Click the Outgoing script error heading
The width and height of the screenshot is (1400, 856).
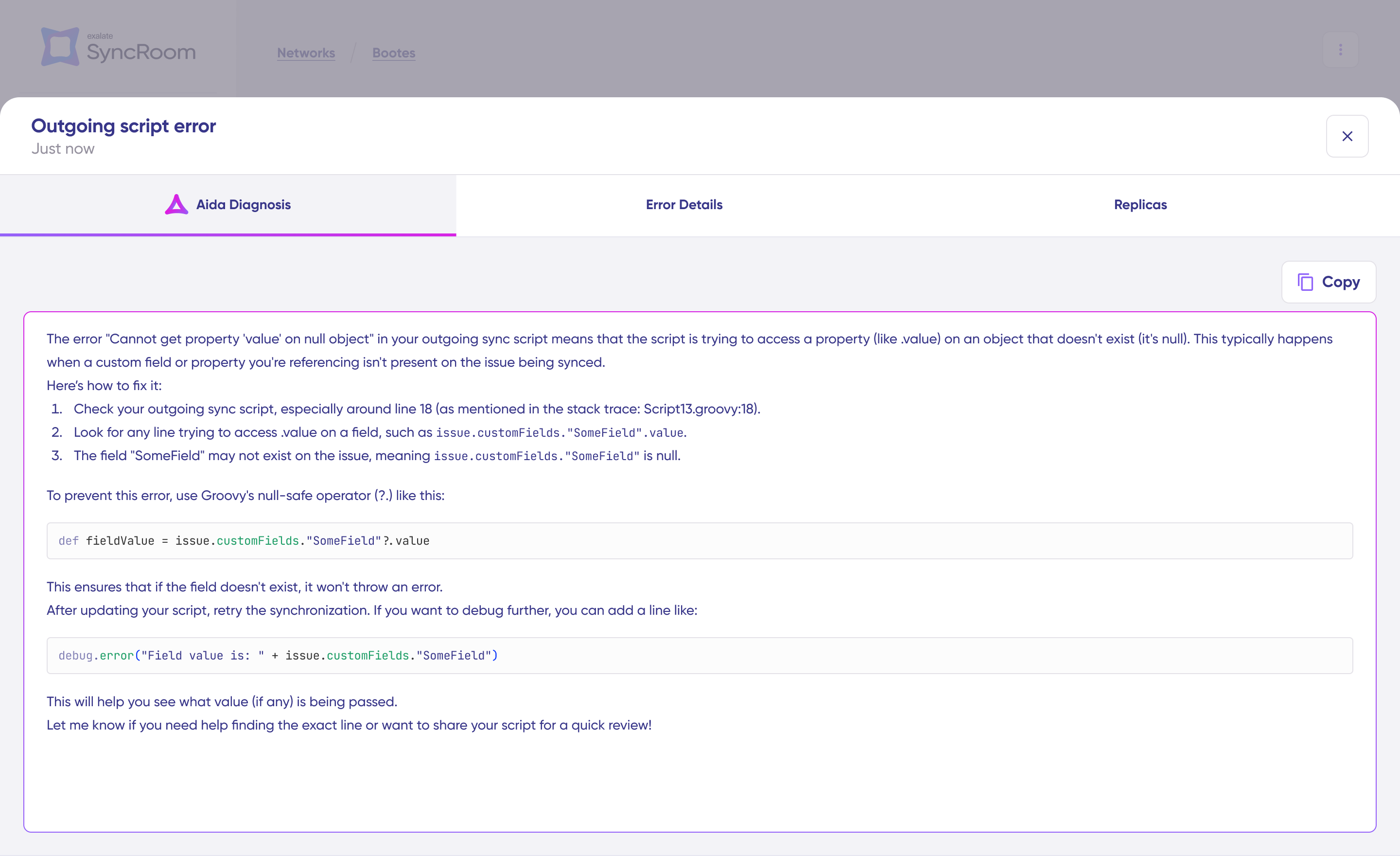(123, 125)
